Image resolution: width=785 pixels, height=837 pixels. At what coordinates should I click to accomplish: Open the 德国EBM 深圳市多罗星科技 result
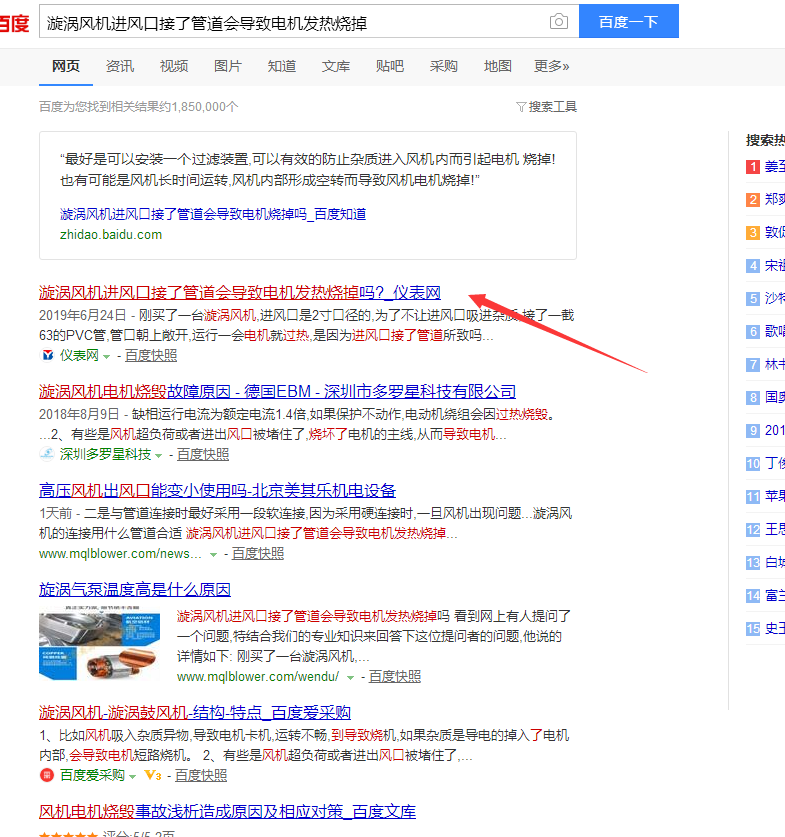point(277,391)
